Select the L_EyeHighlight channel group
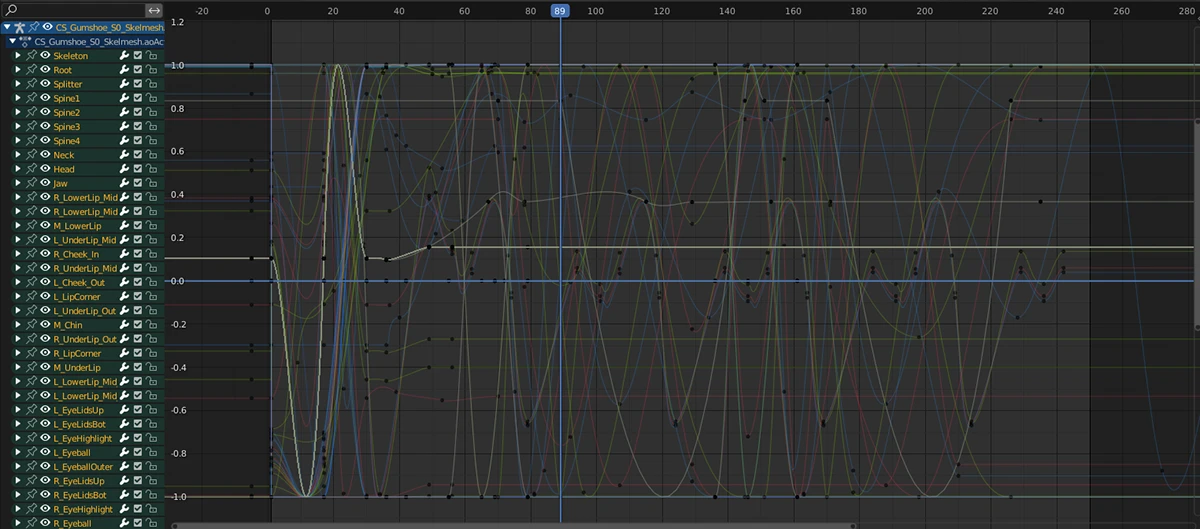This screenshot has height=529, width=1200. [78, 439]
